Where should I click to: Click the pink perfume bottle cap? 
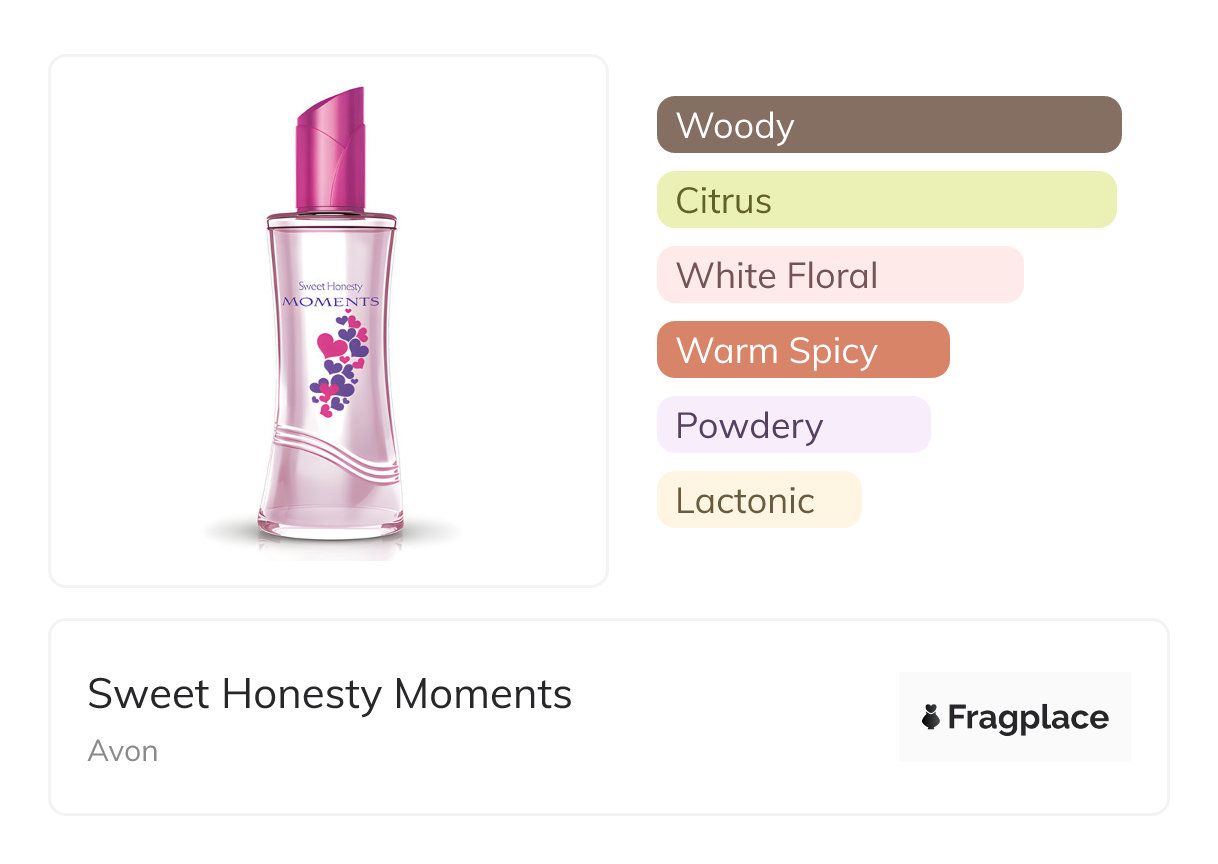(x=331, y=148)
